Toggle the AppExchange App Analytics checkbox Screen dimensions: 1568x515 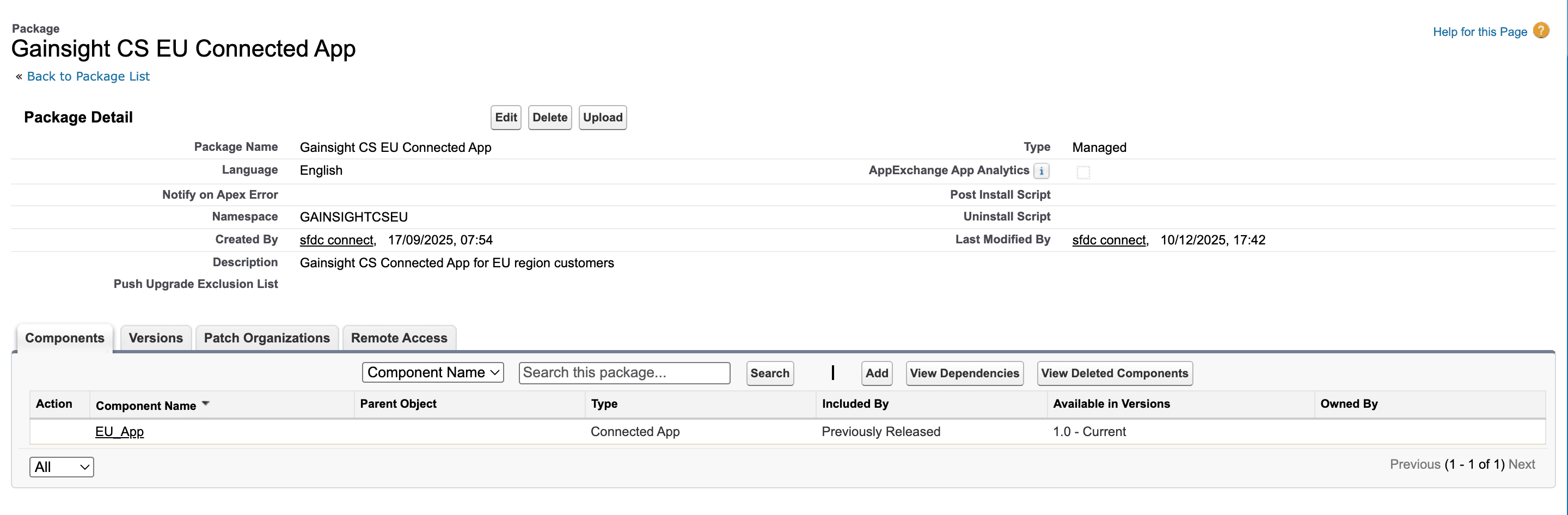[1083, 172]
